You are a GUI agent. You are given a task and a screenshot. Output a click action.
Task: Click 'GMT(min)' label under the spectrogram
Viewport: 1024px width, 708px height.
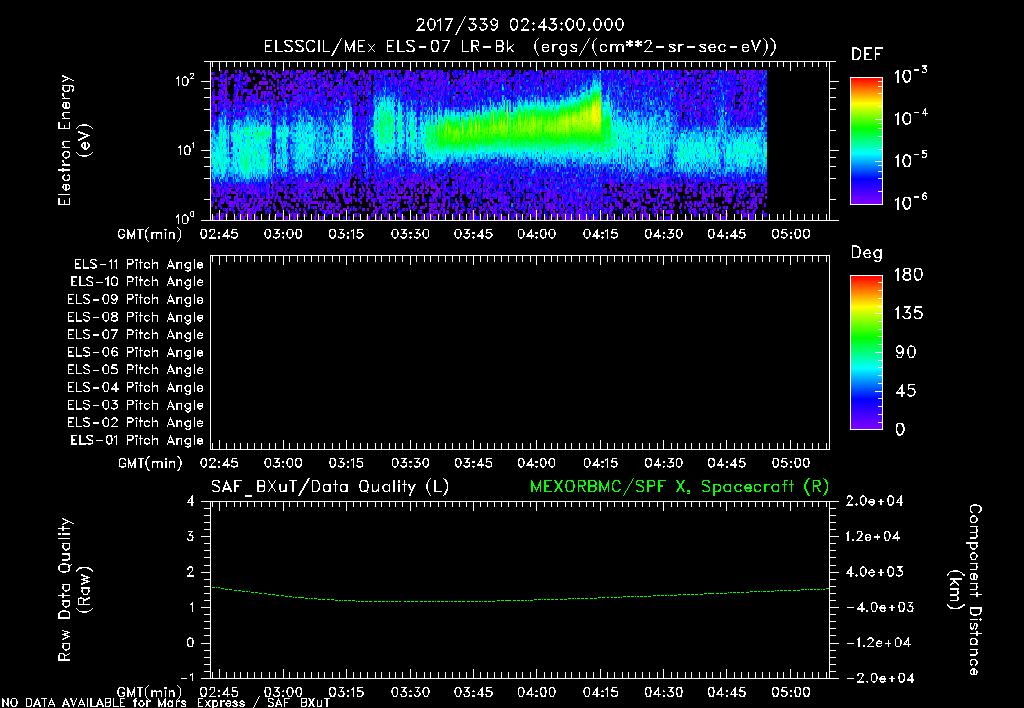tap(150, 234)
